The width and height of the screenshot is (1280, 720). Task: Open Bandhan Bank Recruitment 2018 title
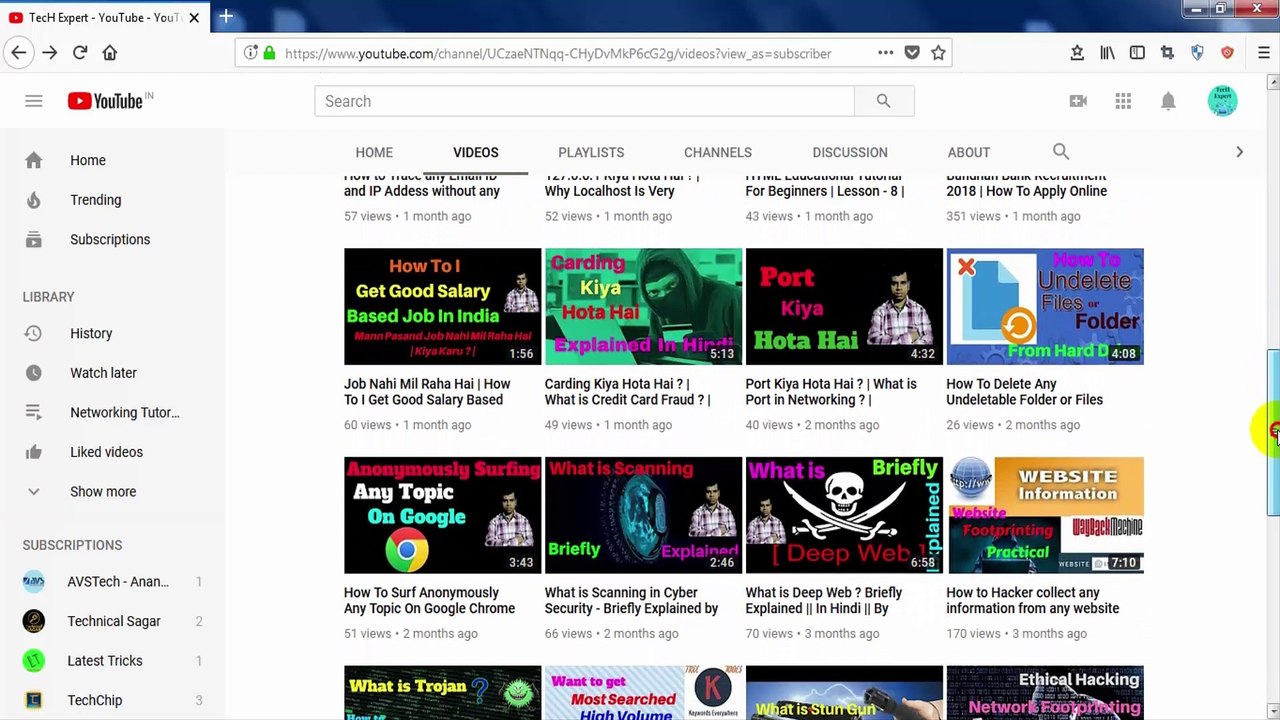[x=1026, y=184]
